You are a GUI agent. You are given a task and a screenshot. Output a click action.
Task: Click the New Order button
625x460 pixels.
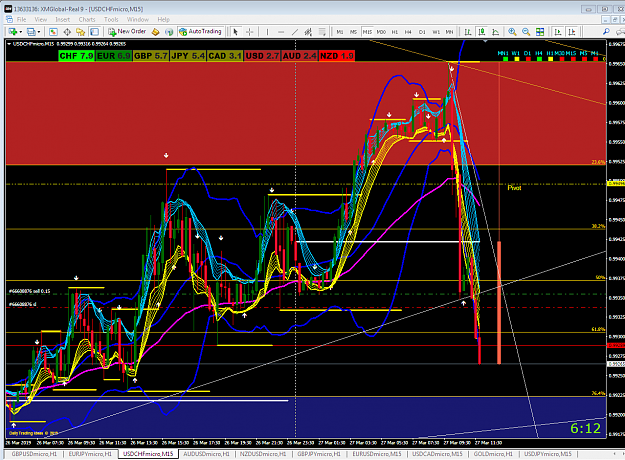127,31
